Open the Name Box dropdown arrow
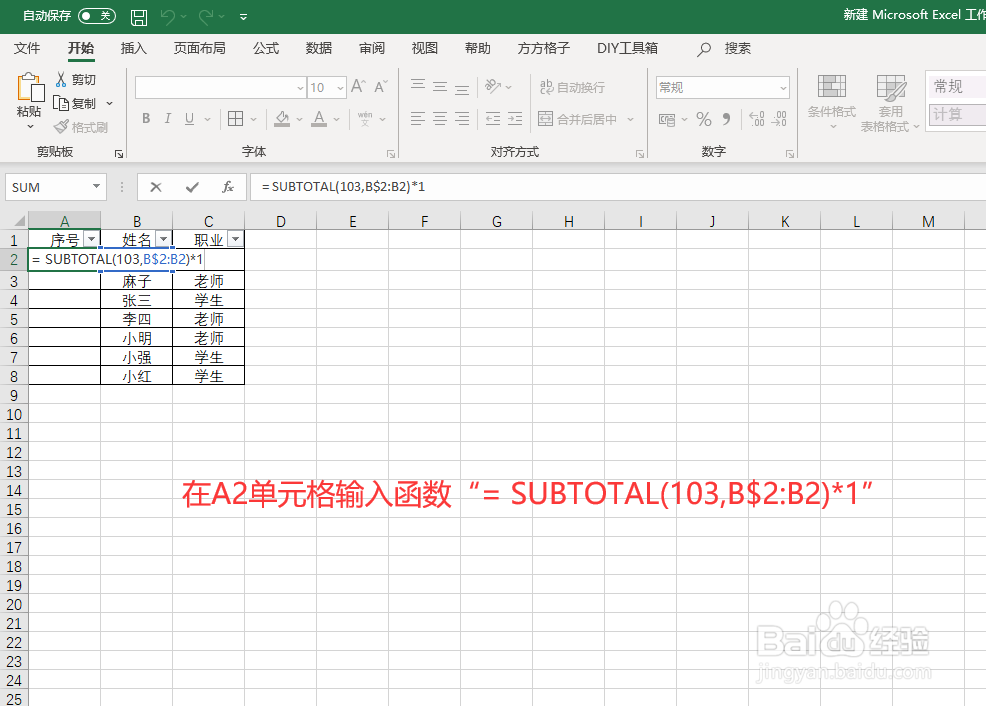Image resolution: width=986 pixels, height=706 pixels. tap(96, 187)
